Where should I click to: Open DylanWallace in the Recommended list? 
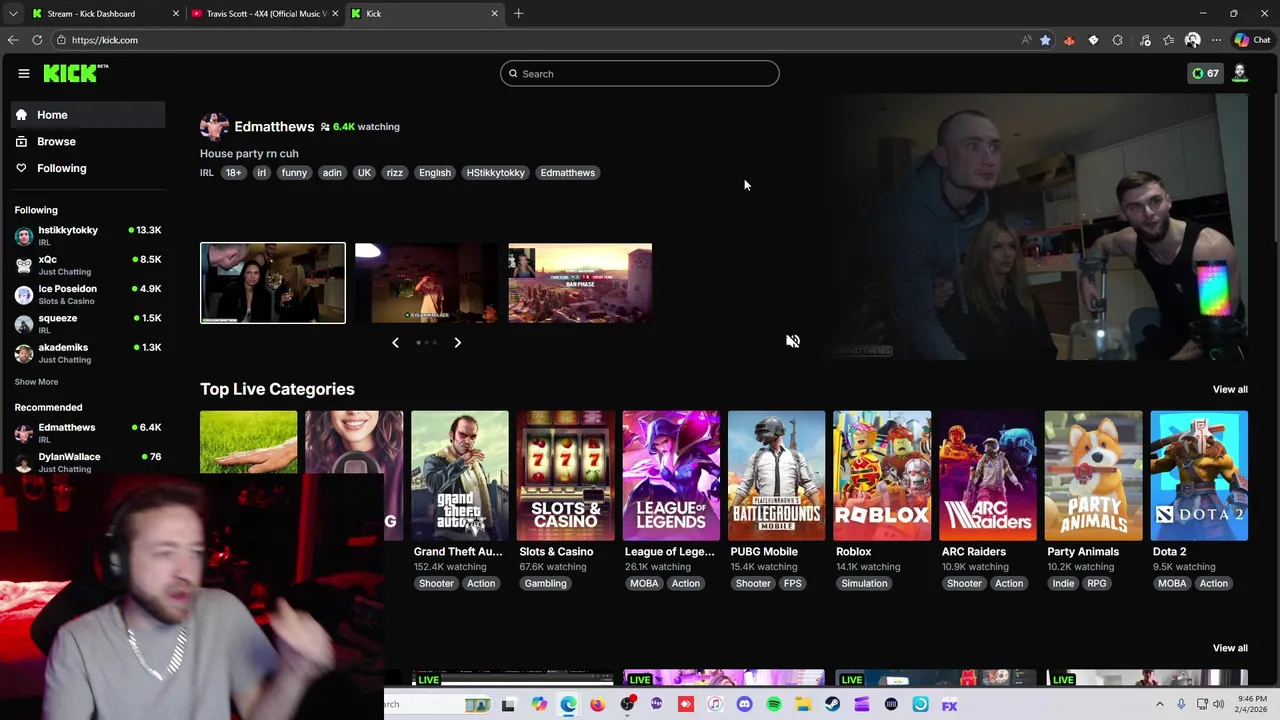pos(88,461)
